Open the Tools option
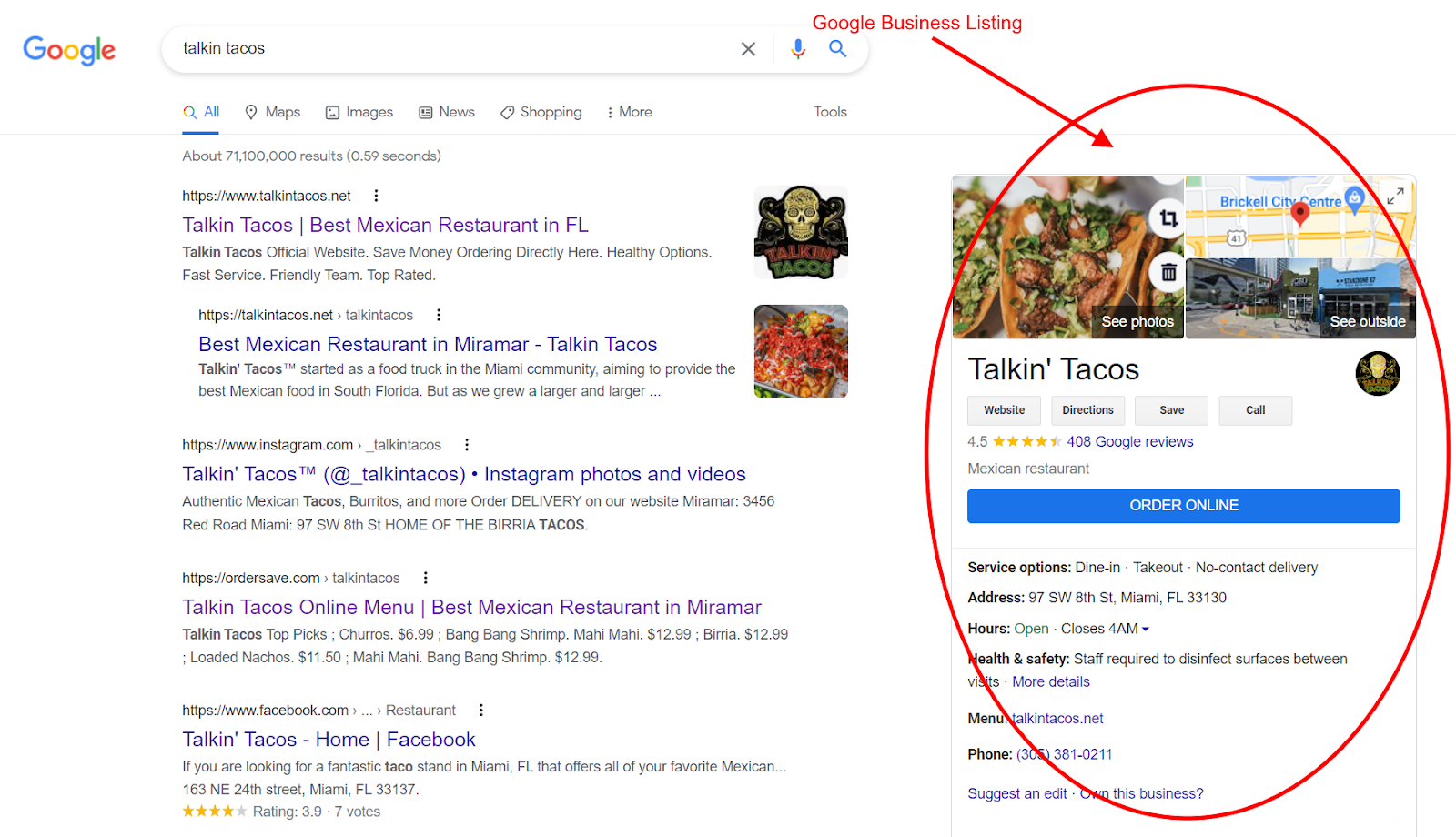The width and height of the screenshot is (1456, 837). (830, 112)
